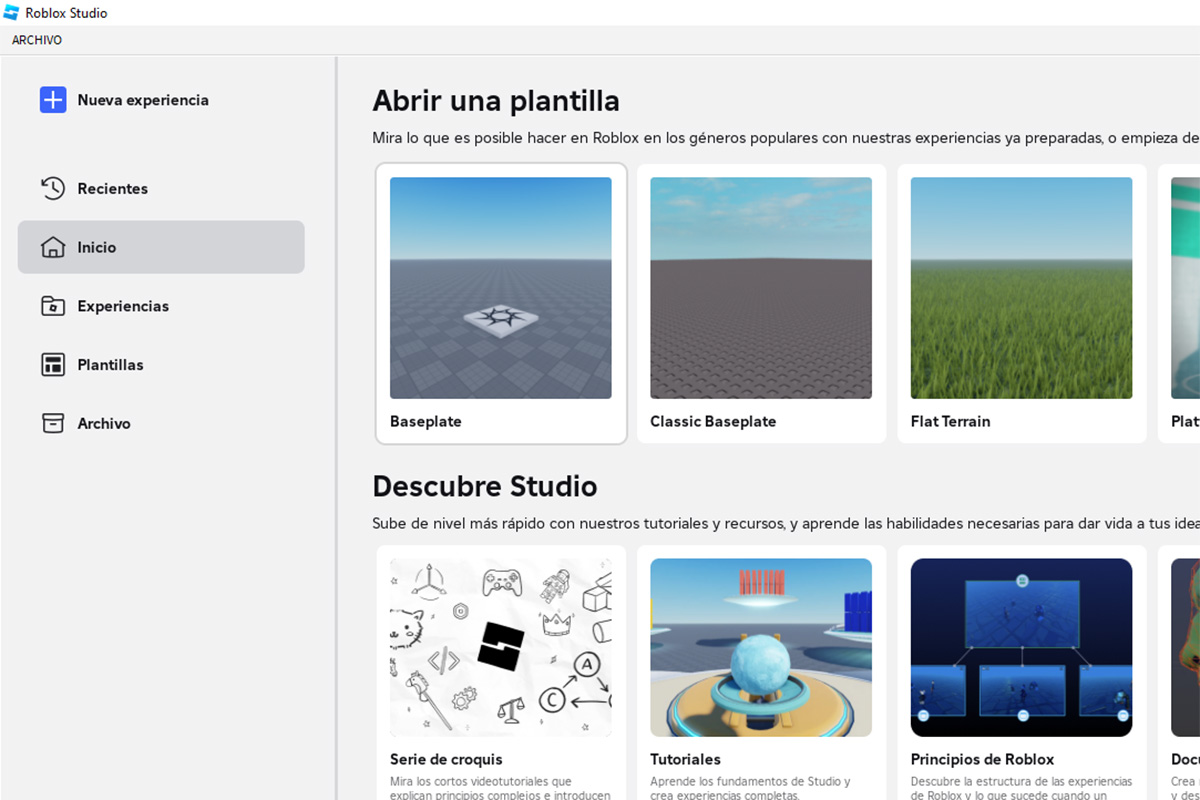Go to the Inicio section label
Screen dimensions: 1200x800
pos(97,247)
